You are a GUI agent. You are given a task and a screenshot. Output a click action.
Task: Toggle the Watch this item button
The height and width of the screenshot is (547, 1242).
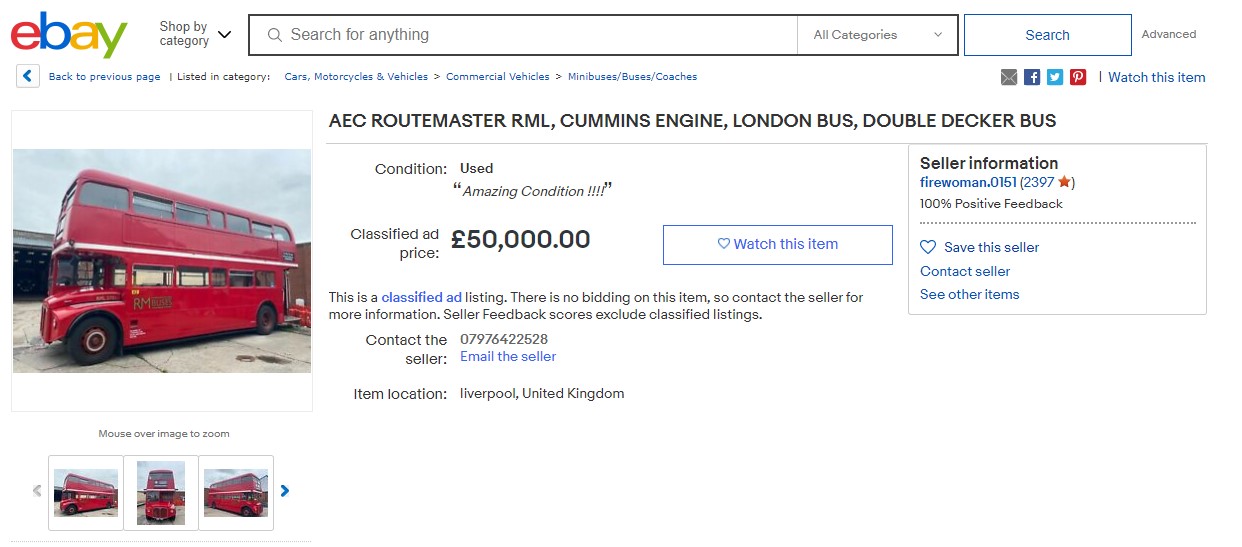coord(777,244)
